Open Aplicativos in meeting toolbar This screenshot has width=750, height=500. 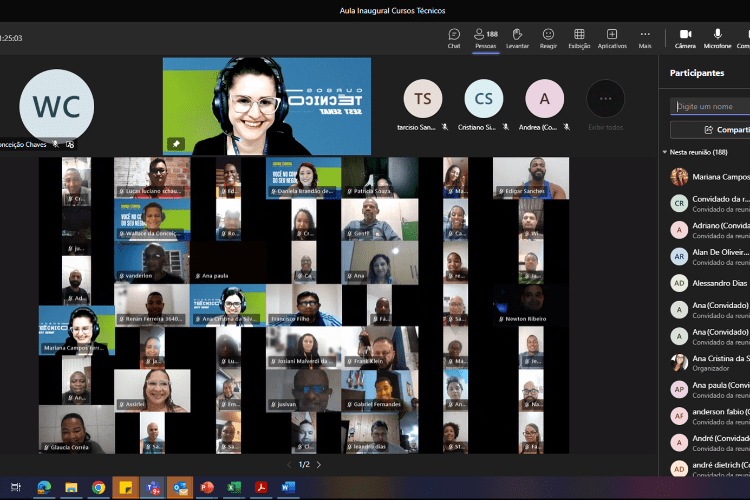click(612, 37)
